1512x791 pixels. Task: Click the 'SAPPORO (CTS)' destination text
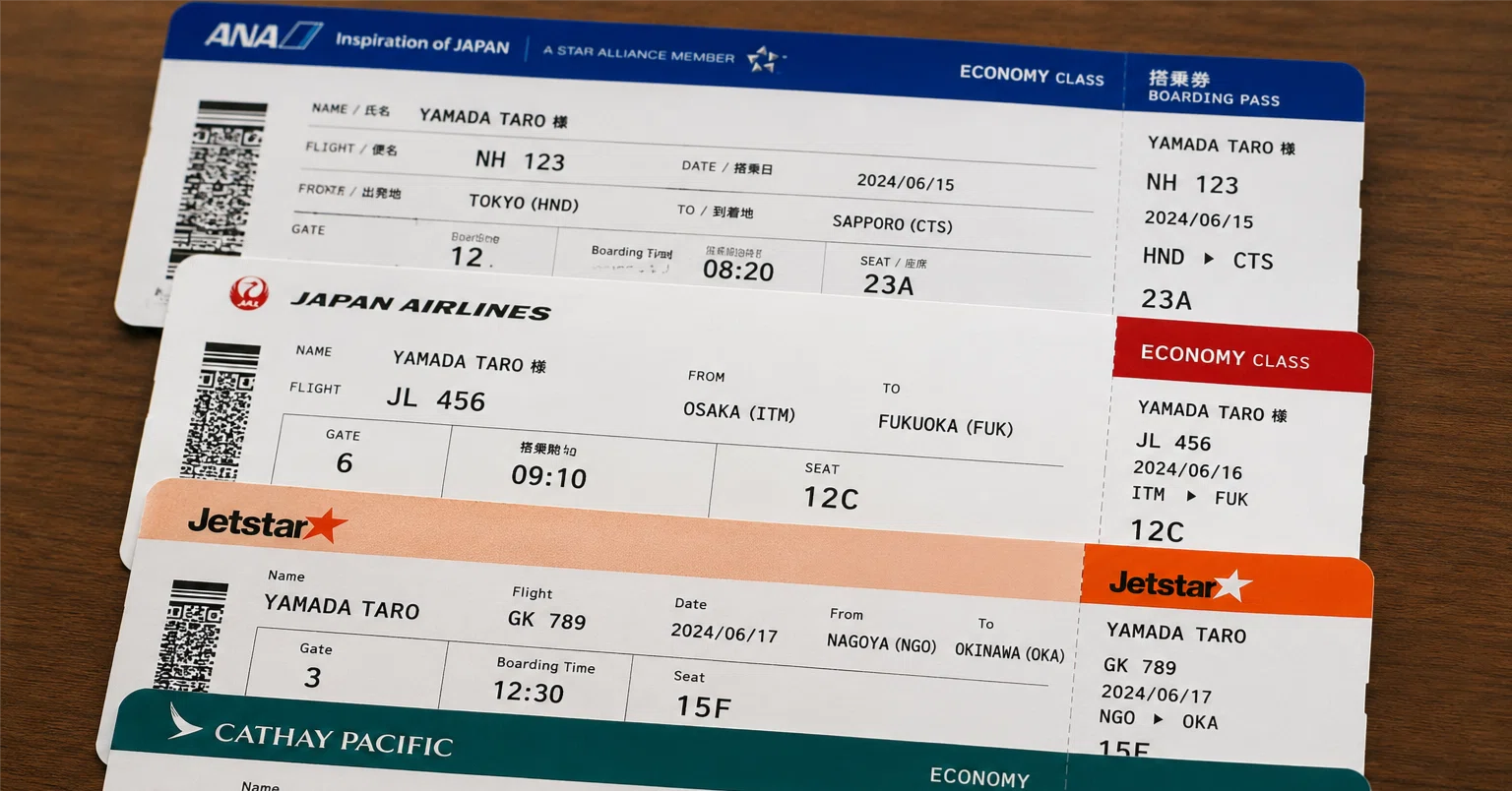(893, 223)
